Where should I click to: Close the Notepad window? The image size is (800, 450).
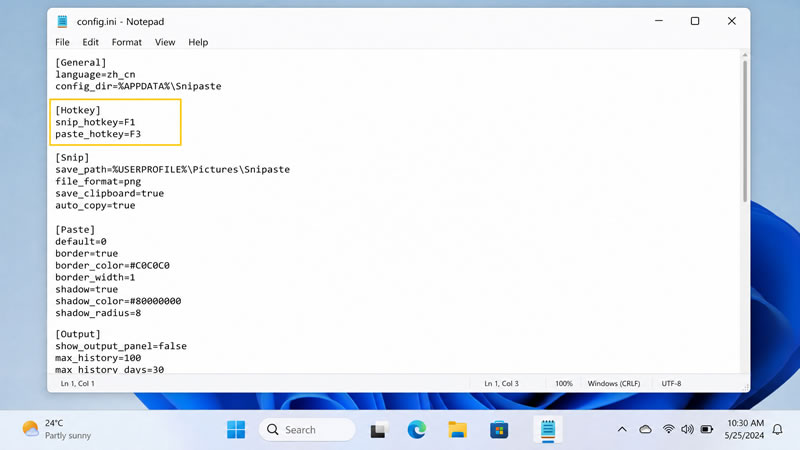732,21
